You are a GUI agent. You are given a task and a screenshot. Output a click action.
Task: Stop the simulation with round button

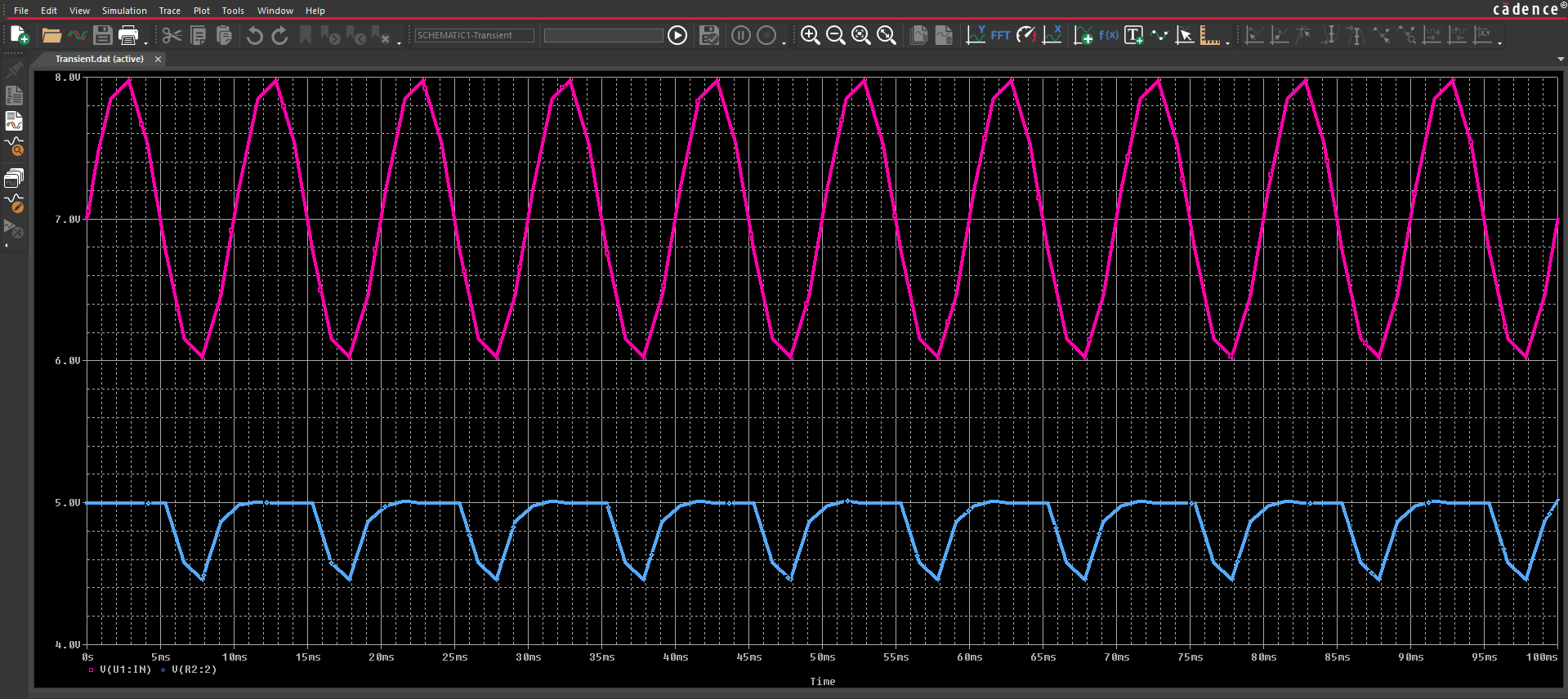pos(766,35)
